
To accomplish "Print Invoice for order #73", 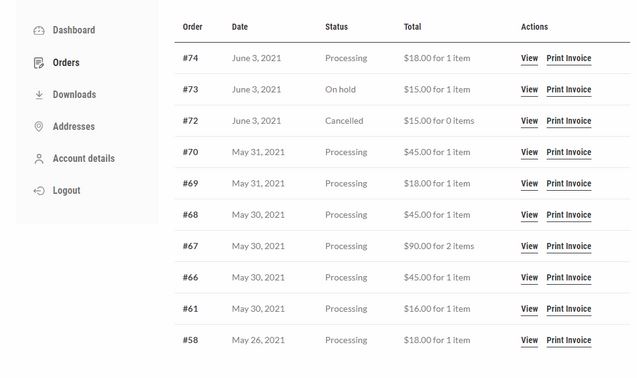I will tap(569, 89).
